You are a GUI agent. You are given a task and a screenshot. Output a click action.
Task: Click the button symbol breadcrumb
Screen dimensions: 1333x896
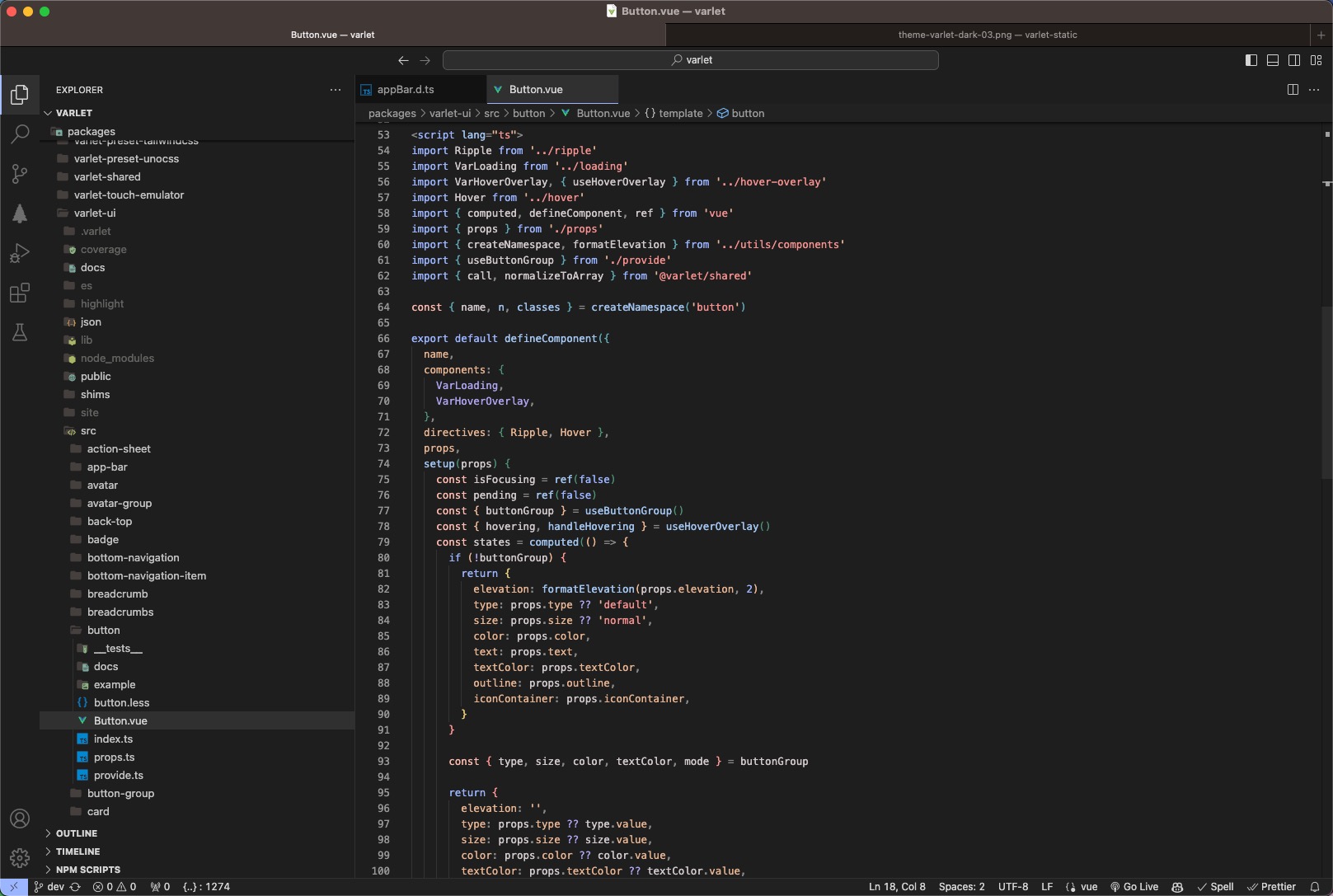[740, 114]
